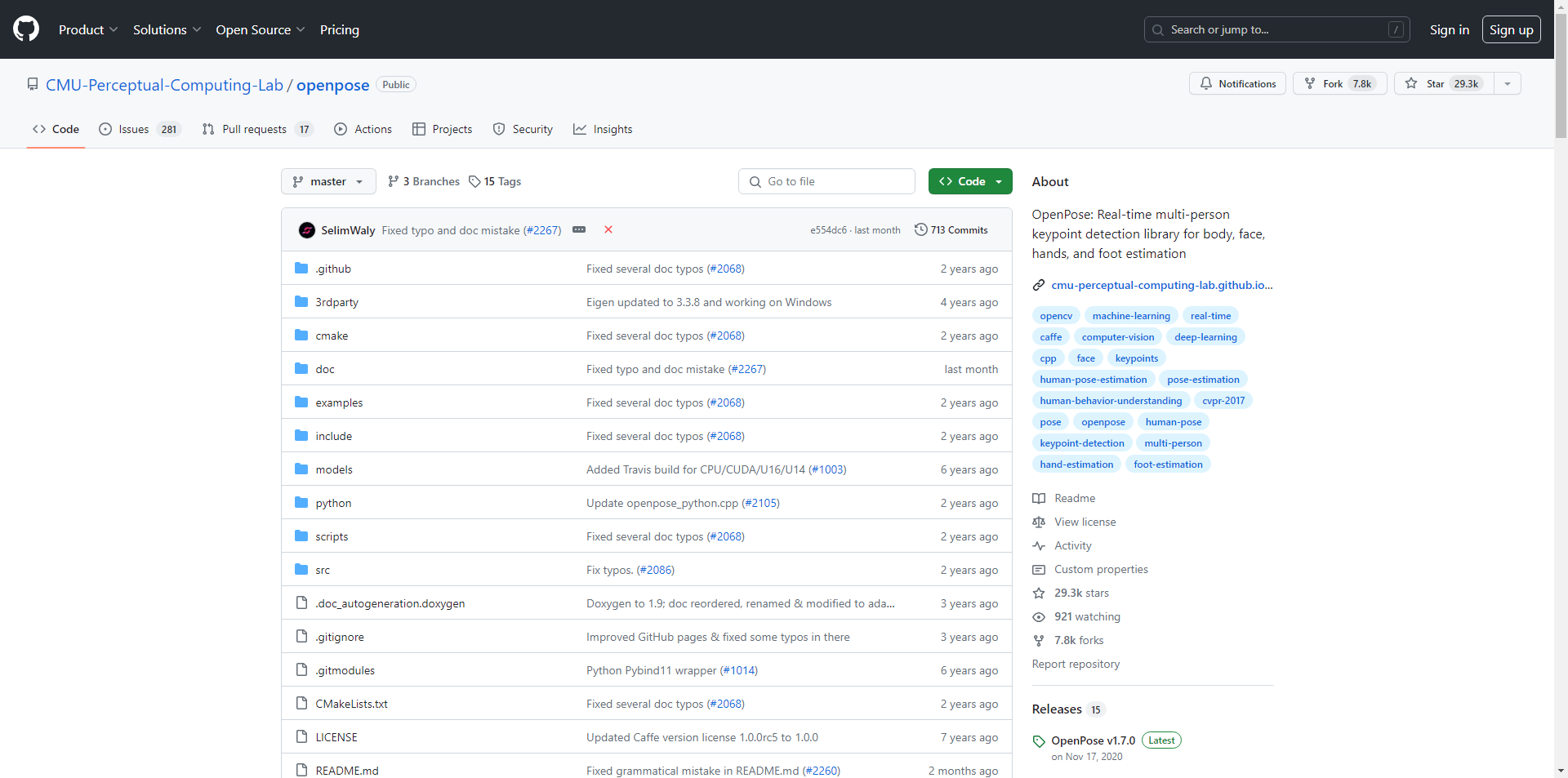Switch to the Insights tab

click(x=603, y=129)
